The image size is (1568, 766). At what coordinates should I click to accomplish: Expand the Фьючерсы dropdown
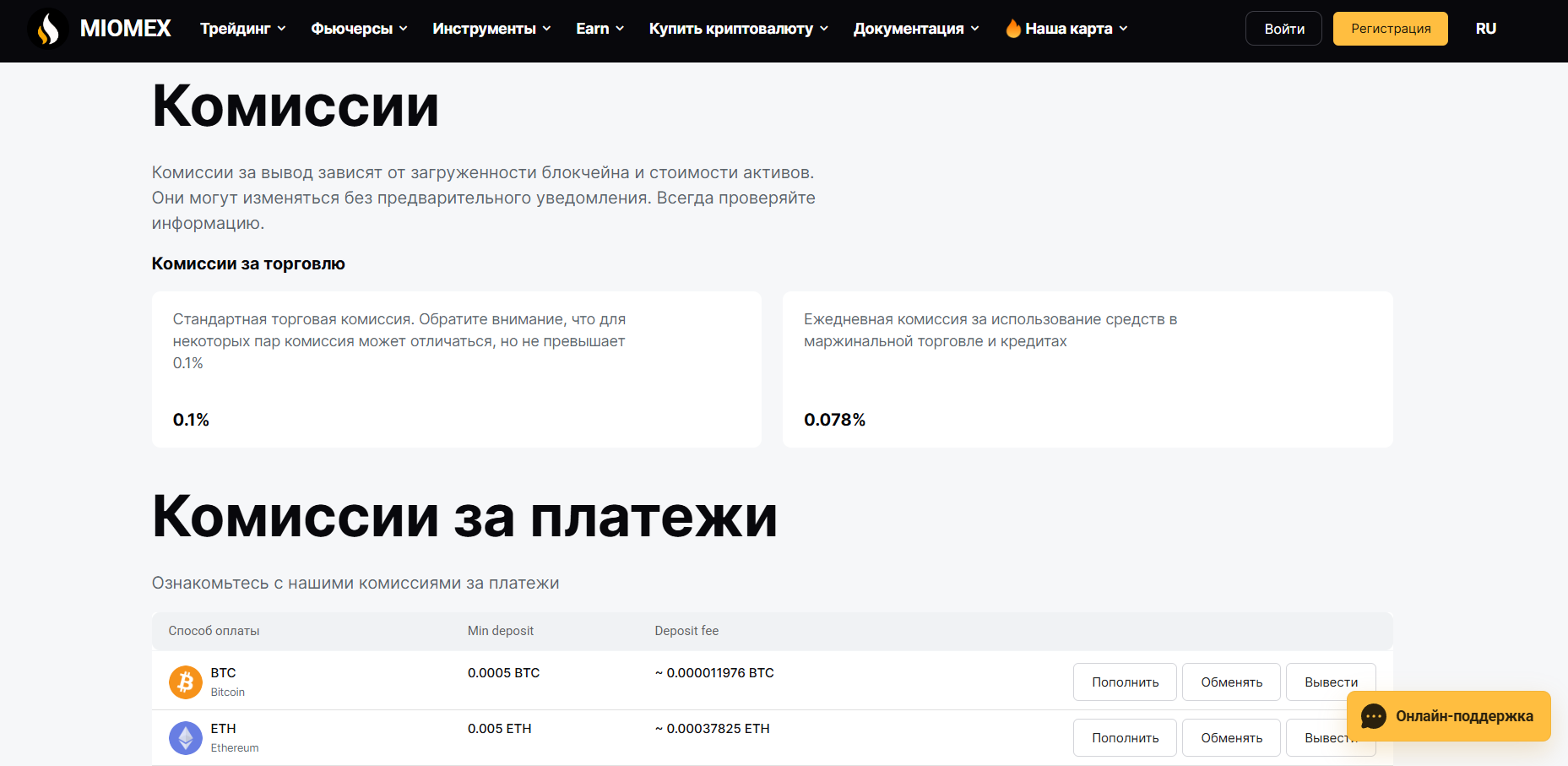pos(360,29)
